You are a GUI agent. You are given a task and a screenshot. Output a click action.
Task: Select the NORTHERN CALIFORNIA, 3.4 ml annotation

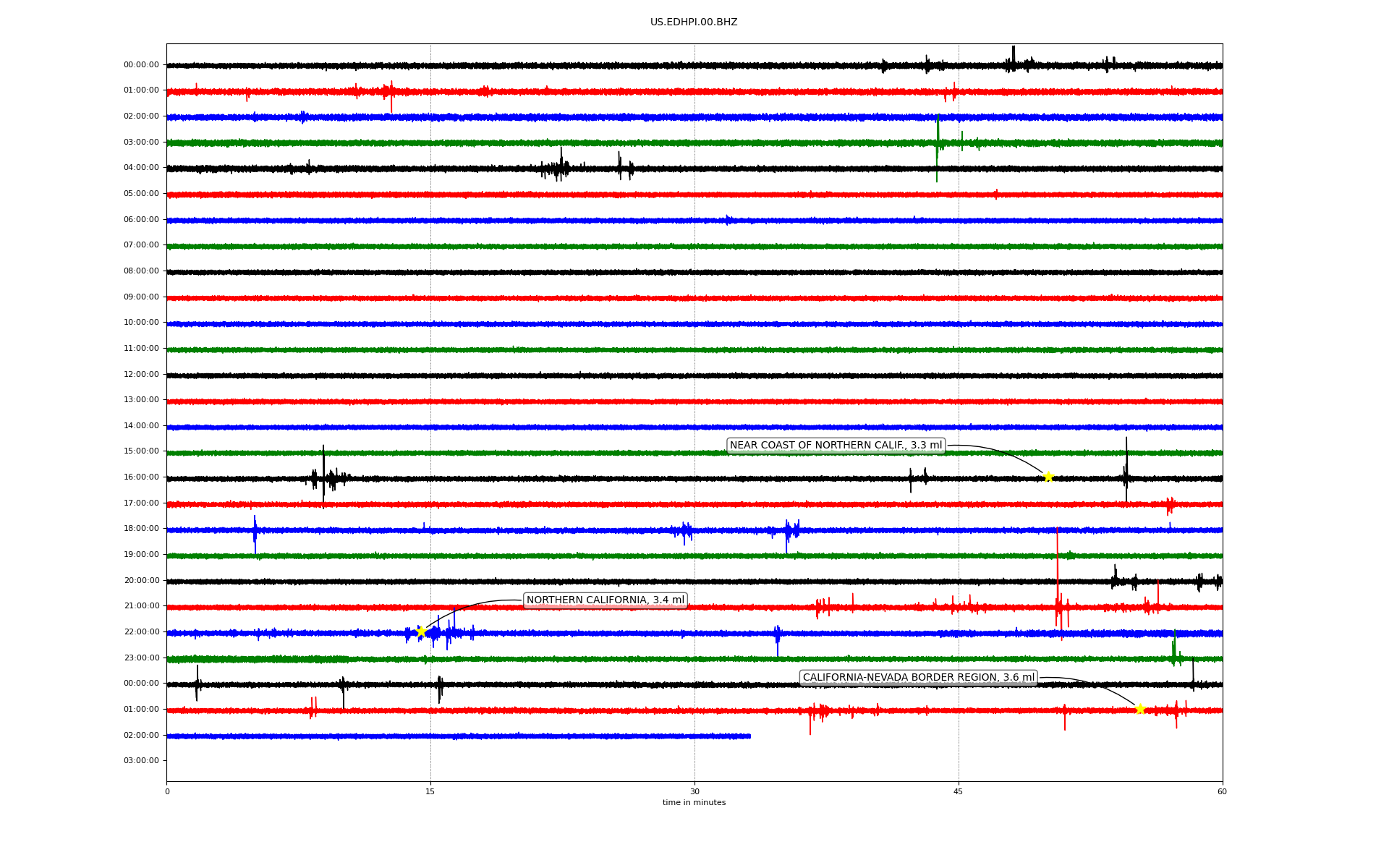click(x=605, y=600)
